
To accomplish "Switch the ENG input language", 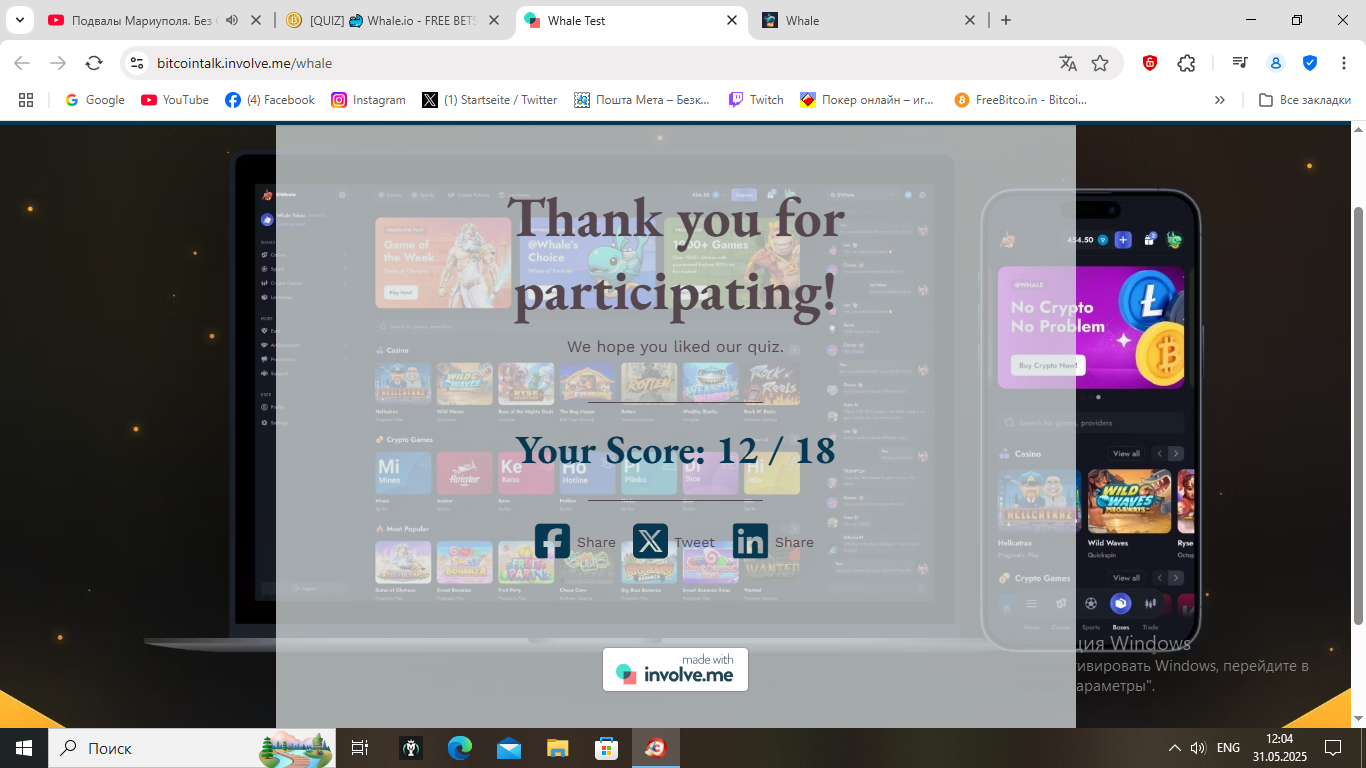I will (1228, 748).
